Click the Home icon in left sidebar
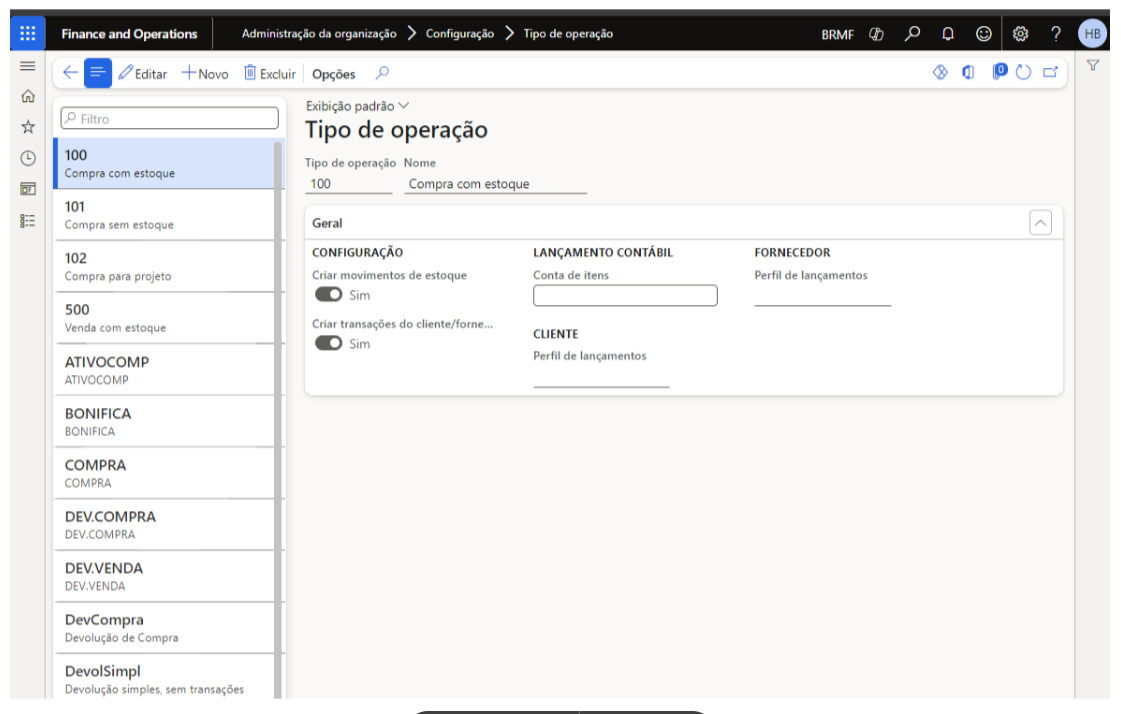Screen dimensions: 1121x714 (28, 97)
